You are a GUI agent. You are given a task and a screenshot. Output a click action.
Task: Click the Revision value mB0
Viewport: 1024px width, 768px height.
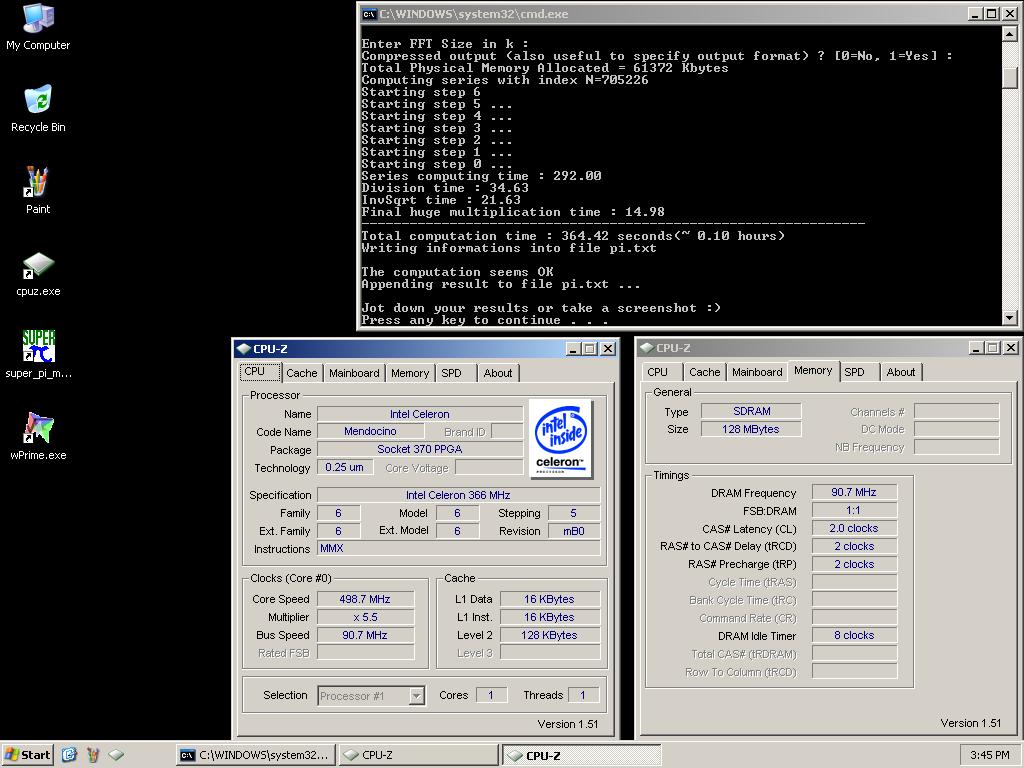(574, 531)
